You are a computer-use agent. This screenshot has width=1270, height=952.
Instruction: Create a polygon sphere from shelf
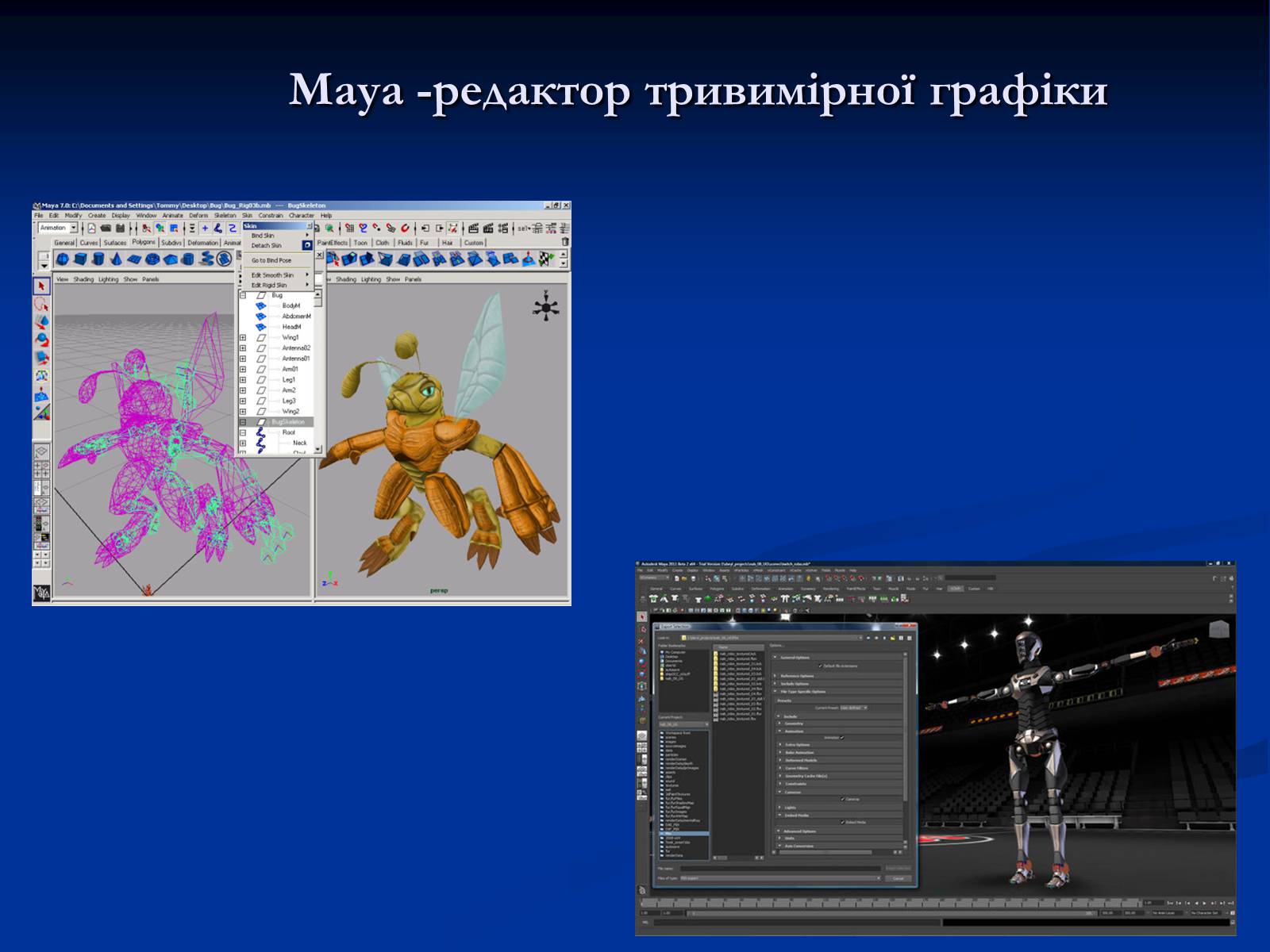tap(63, 259)
